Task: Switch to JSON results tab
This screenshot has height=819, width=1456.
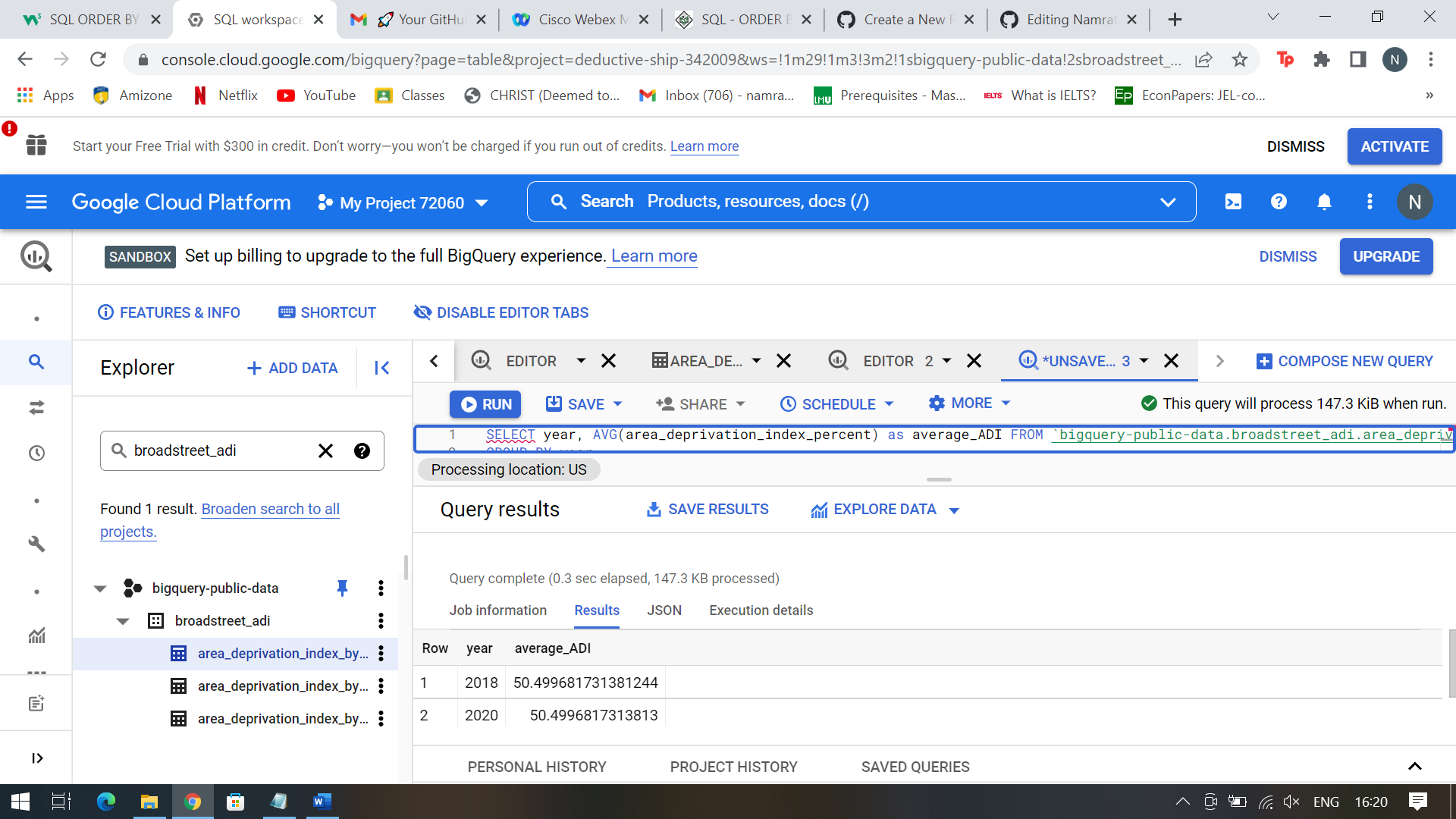Action: [x=664, y=610]
